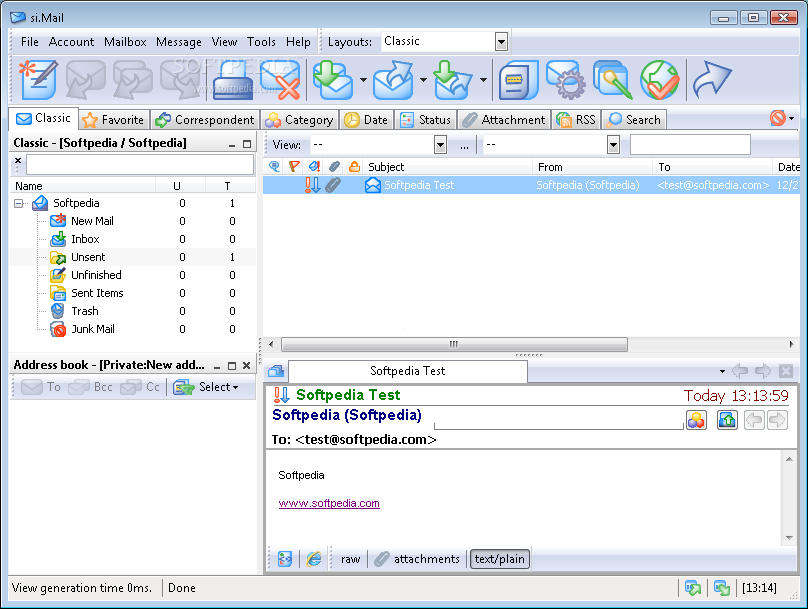Click the folder filter input field

coord(140,165)
